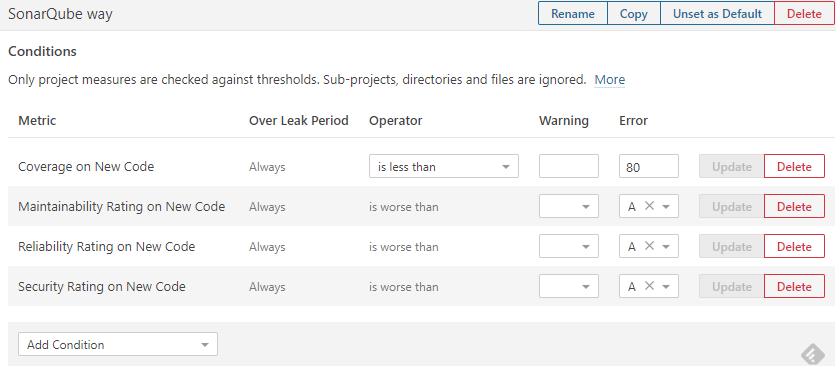Clear the Reliability Rating error value with X
Image resolution: width=836 pixels, height=371 pixels.
click(649, 246)
